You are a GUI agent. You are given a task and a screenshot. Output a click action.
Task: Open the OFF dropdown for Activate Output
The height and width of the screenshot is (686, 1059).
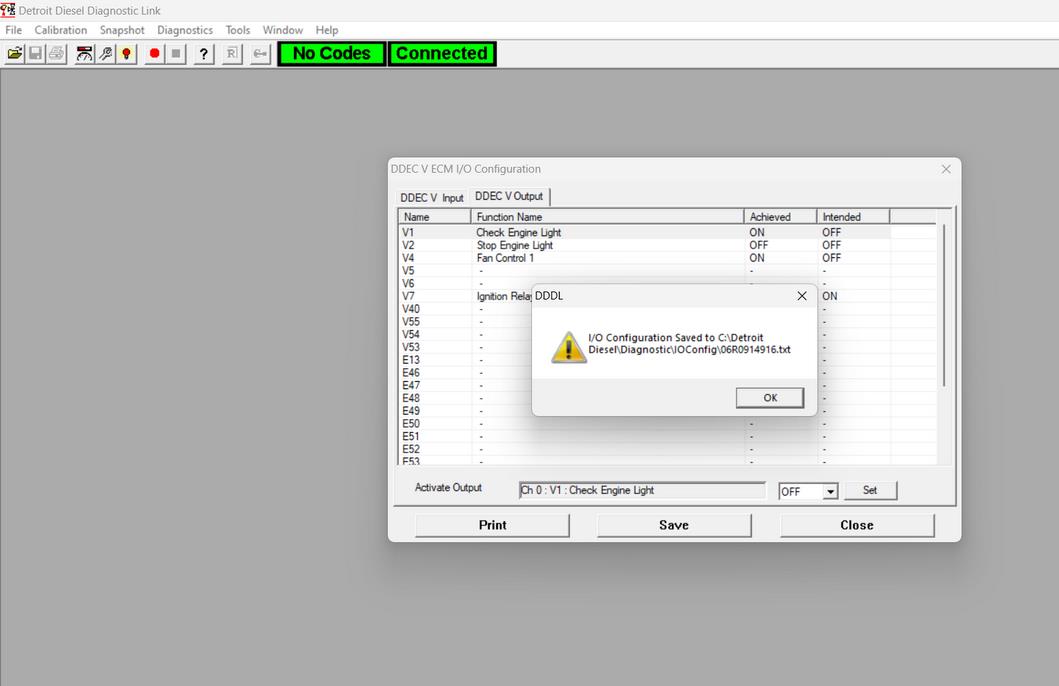click(x=830, y=491)
